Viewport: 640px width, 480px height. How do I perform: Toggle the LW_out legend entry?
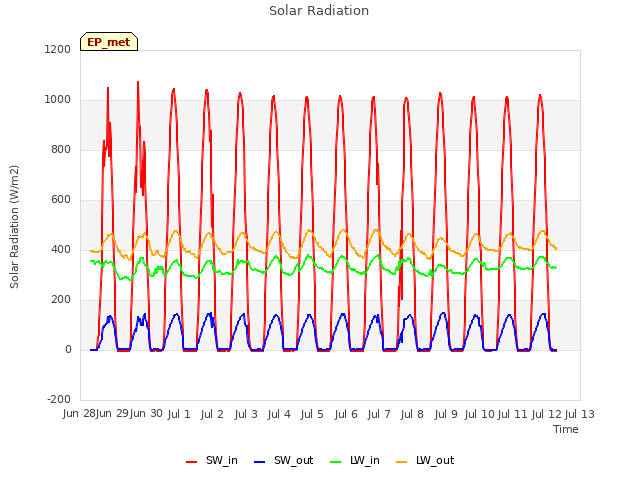[425, 460]
